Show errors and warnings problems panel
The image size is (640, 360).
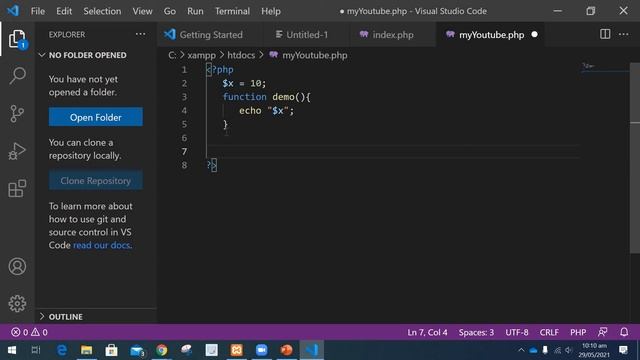pyautogui.click(x=29, y=332)
